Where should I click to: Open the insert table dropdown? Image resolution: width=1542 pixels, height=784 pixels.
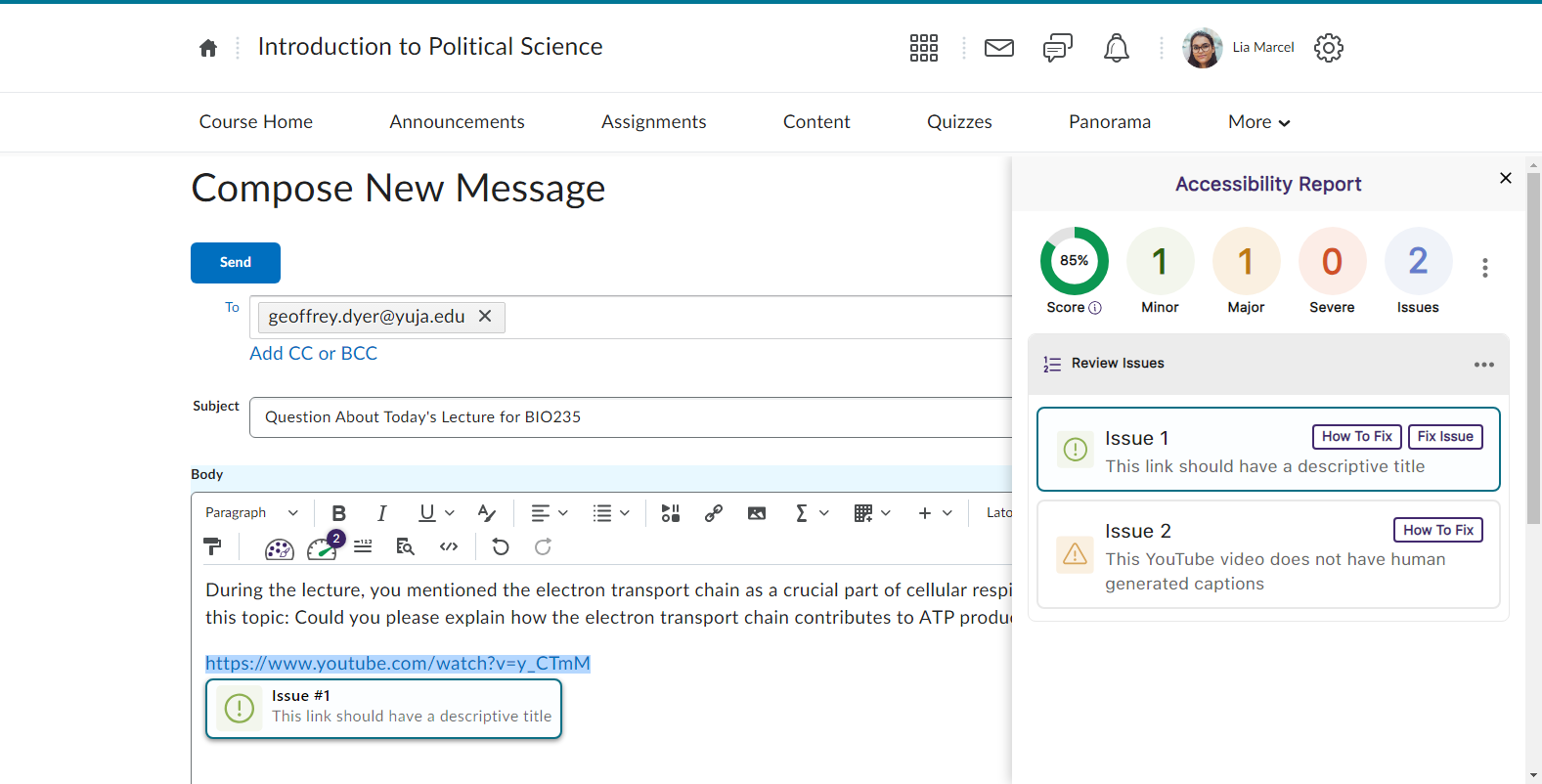[x=871, y=513]
